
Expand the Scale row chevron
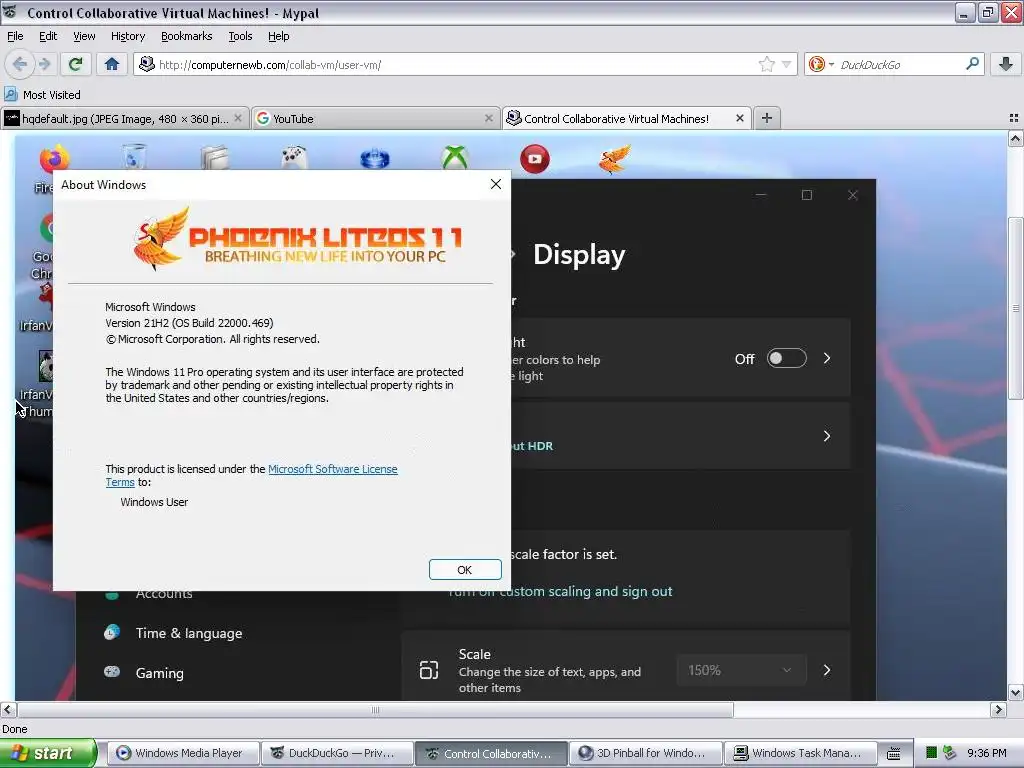827,670
